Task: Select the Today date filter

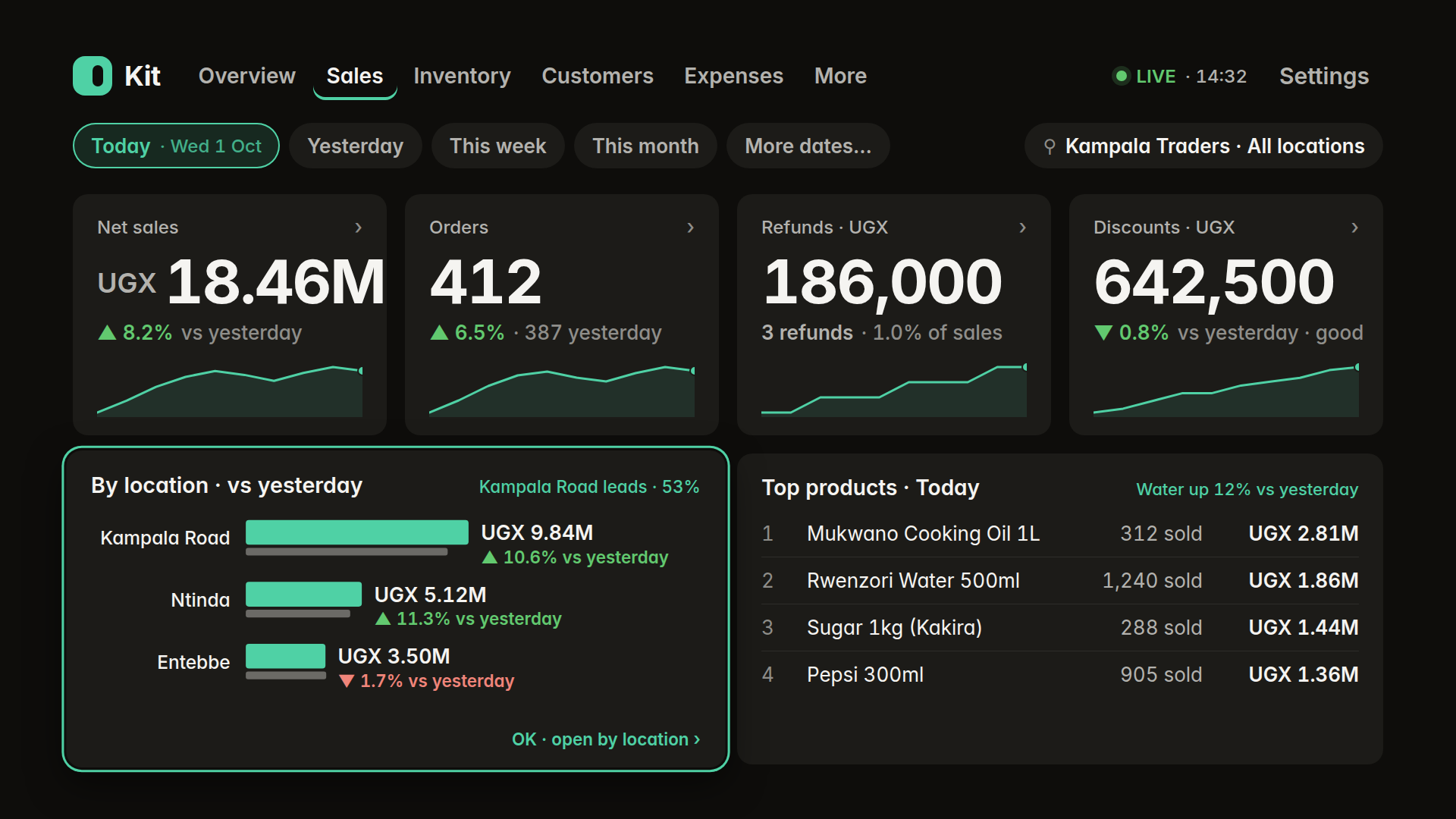Action: click(x=176, y=146)
